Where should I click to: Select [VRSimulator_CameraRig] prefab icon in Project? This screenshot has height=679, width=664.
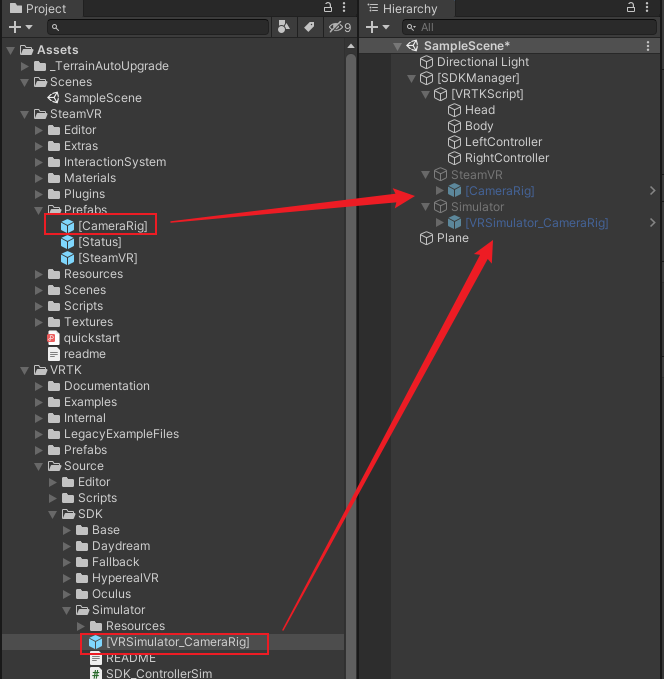tap(95, 642)
